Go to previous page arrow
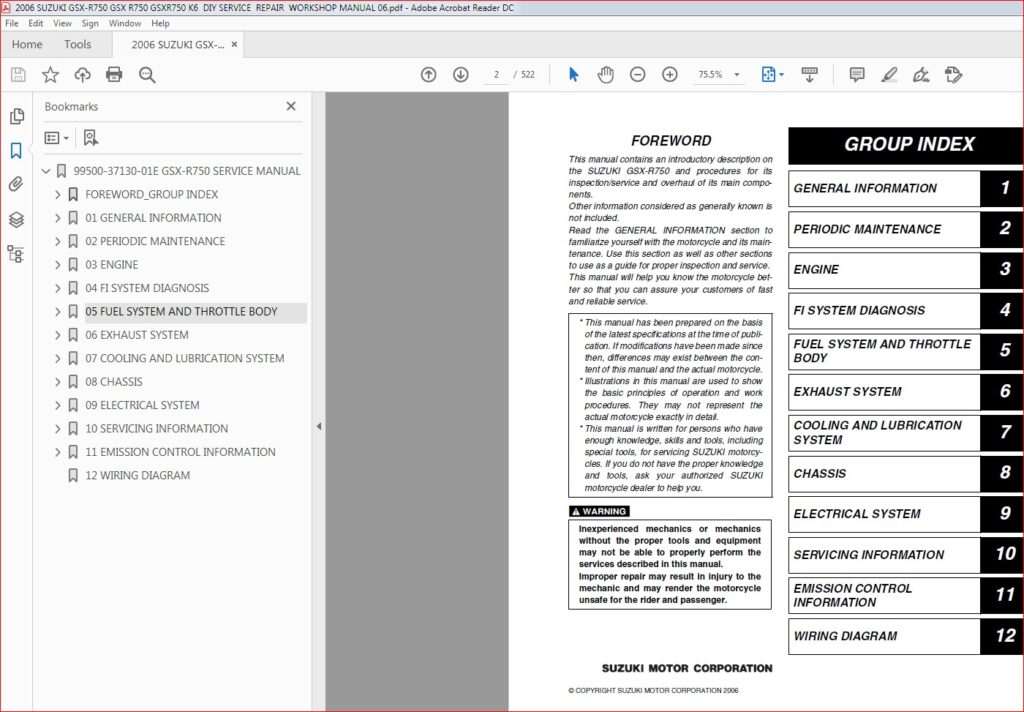The height and width of the screenshot is (712, 1024). pos(428,74)
